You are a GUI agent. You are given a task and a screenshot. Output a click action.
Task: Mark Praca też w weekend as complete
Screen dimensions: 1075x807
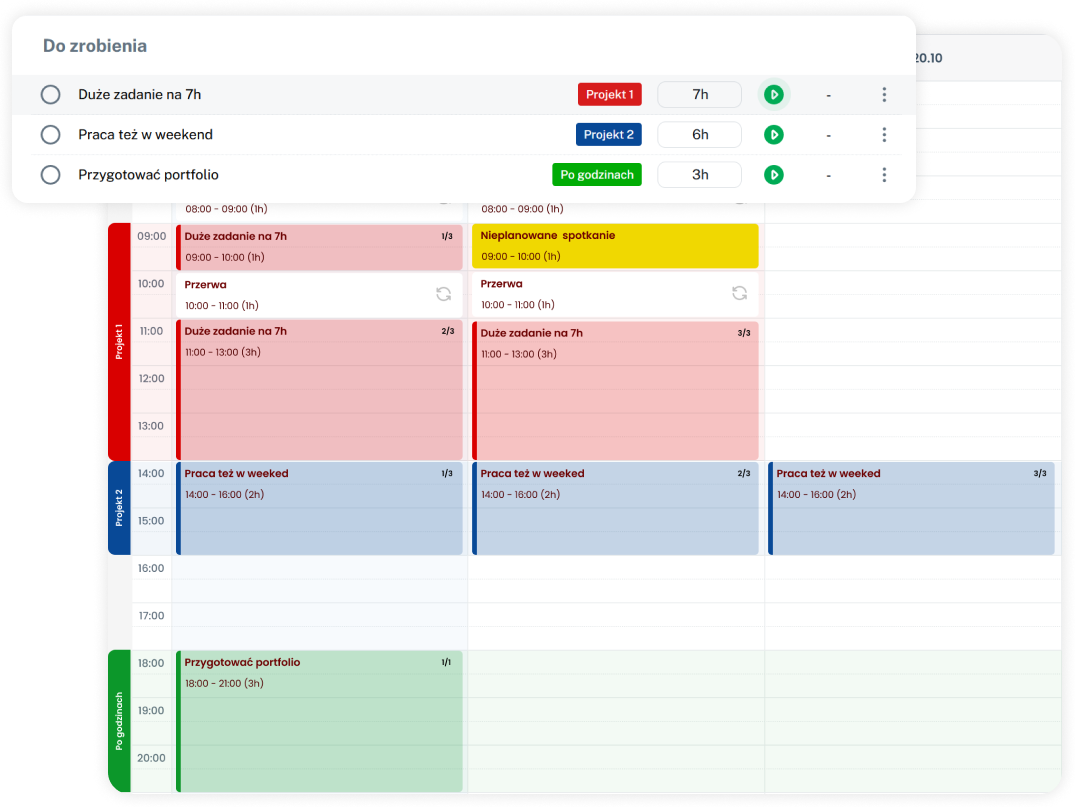pyautogui.click(x=51, y=134)
